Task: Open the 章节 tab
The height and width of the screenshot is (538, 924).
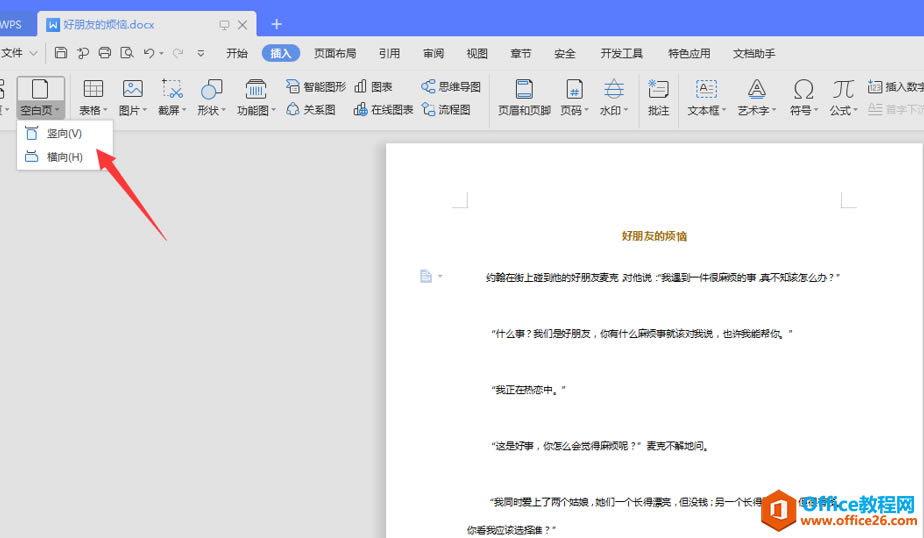Action: pyautogui.click(x=521, y=54)
